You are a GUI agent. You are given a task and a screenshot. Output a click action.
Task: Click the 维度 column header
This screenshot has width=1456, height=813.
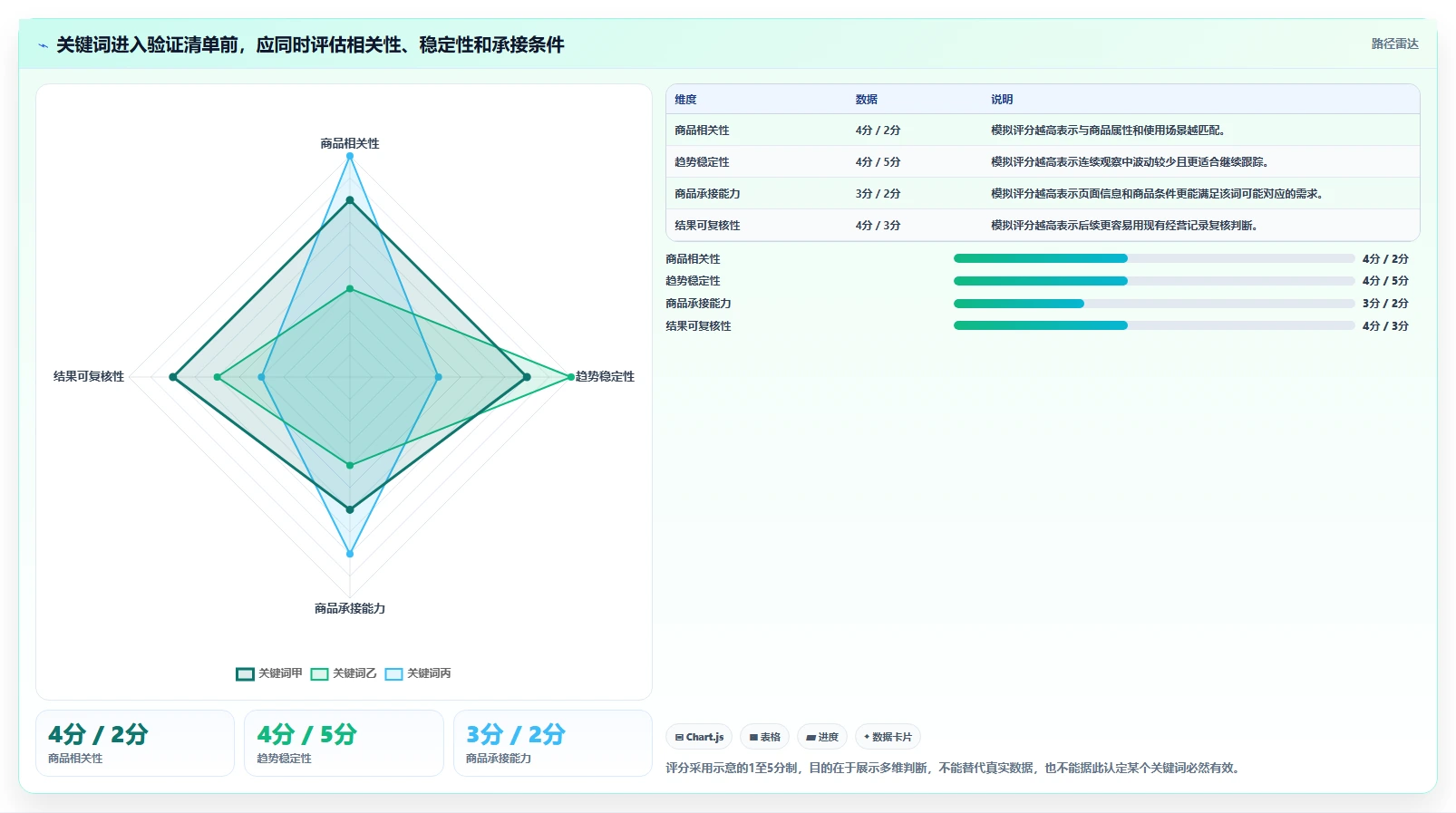coord(685,100)
